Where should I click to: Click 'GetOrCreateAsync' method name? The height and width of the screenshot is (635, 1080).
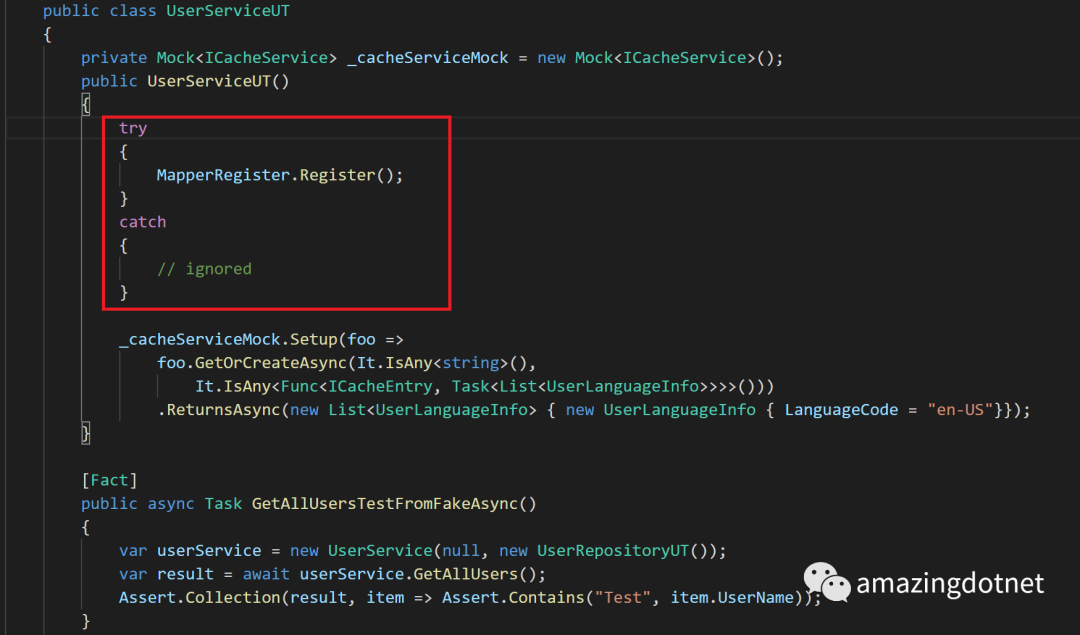tap(271, 363)
